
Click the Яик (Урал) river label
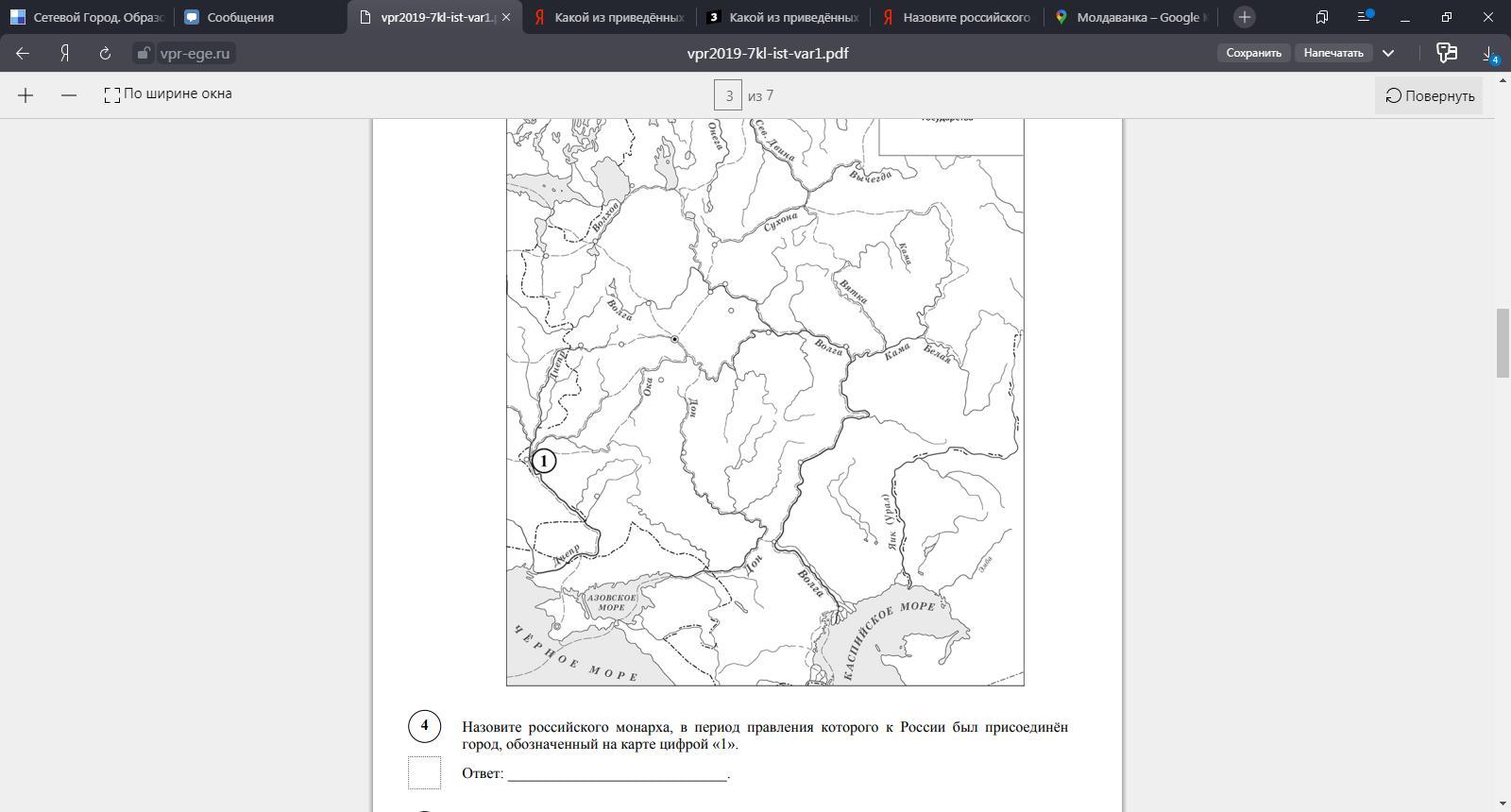point(888,521)
